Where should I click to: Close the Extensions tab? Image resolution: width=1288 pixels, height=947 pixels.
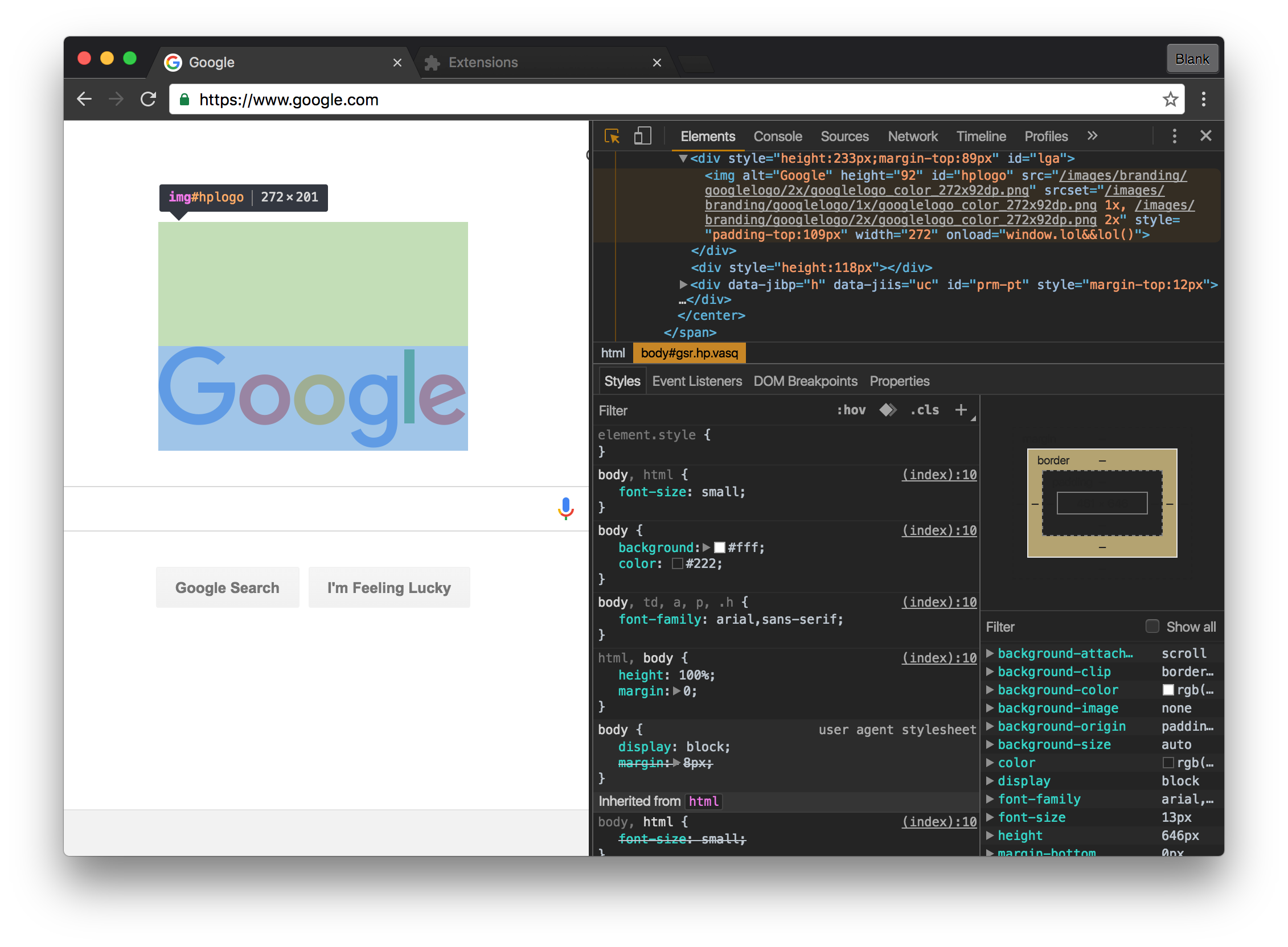point(657,63)
